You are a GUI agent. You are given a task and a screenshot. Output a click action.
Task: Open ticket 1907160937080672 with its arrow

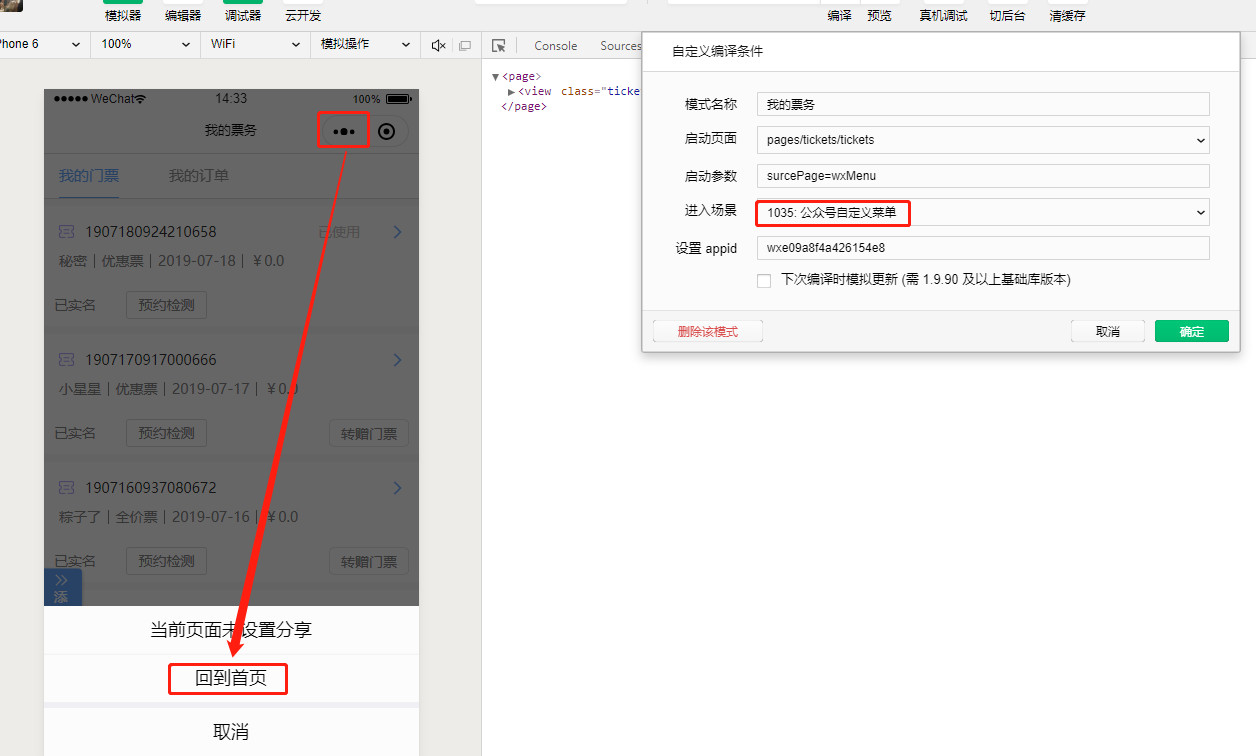(x=397, y=488)
